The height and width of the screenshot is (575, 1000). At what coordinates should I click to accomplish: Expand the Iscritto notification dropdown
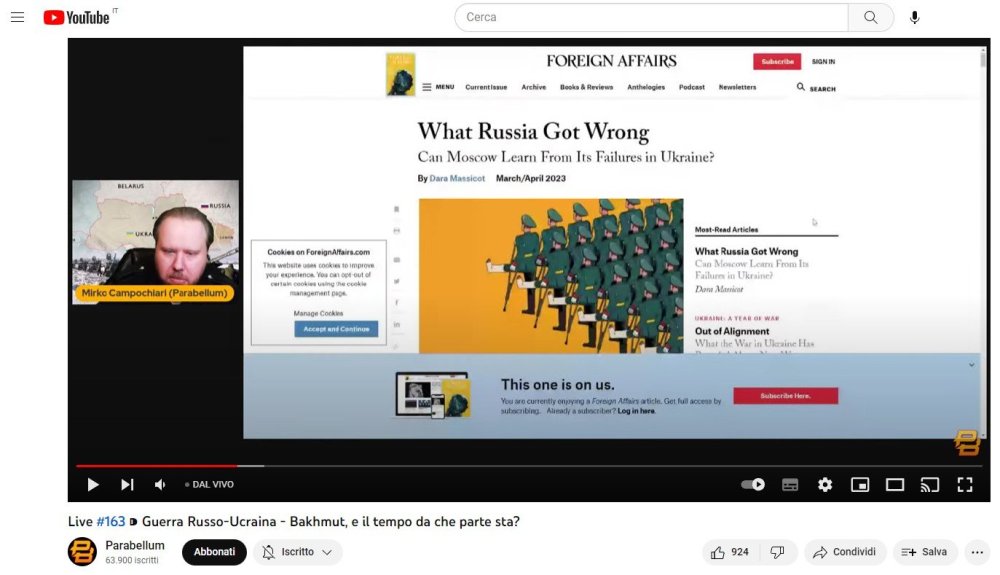click(x=297, y=552)
